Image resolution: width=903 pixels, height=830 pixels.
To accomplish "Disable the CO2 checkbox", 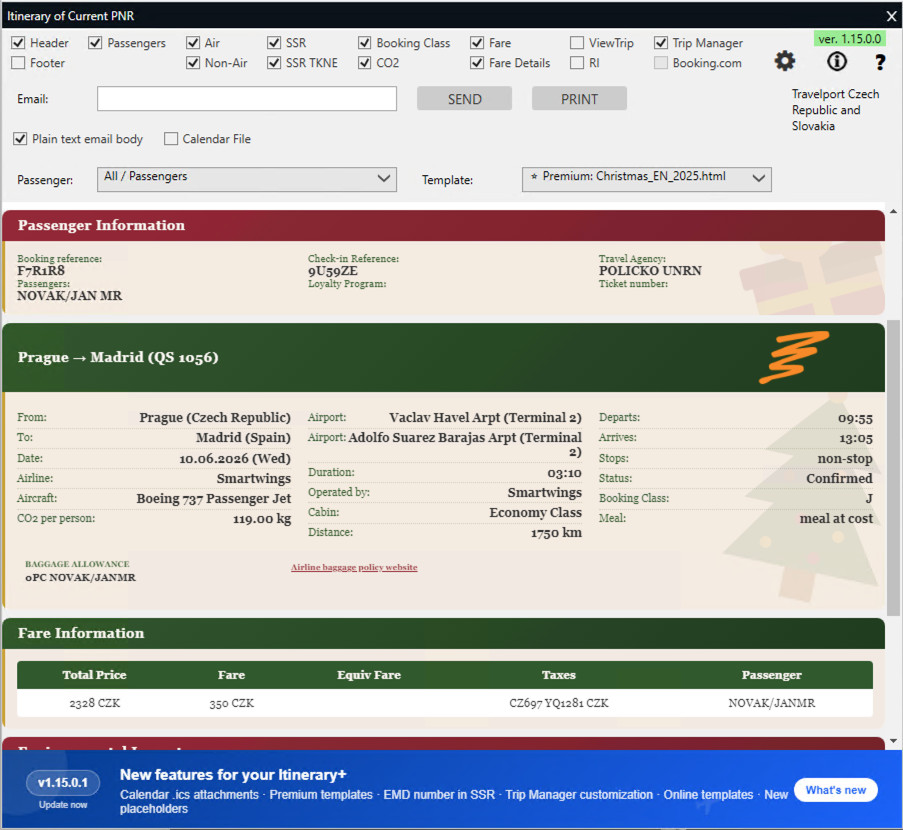I will pos(365,63).
